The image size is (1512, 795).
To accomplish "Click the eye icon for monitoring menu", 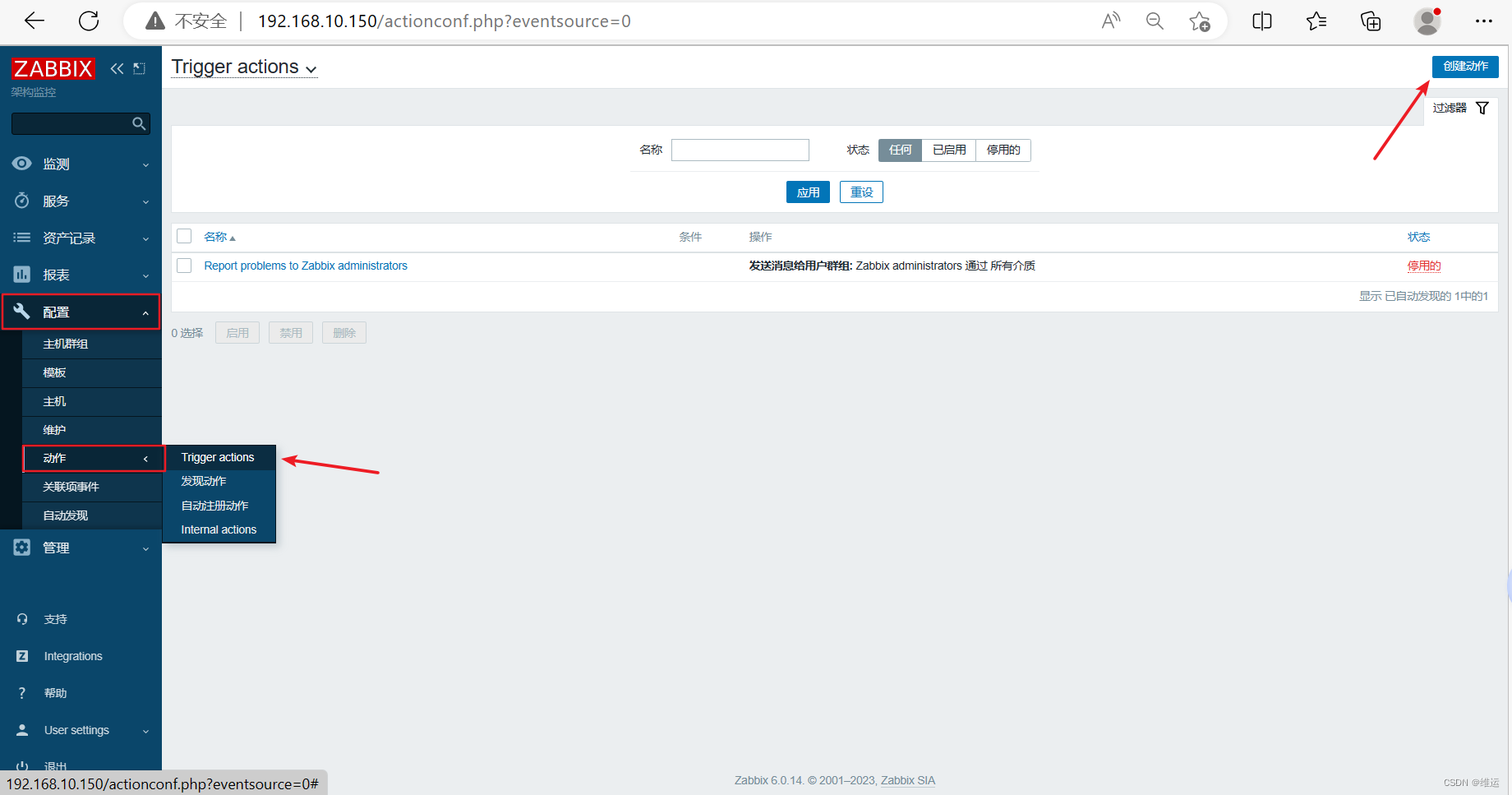I will 22,164.
